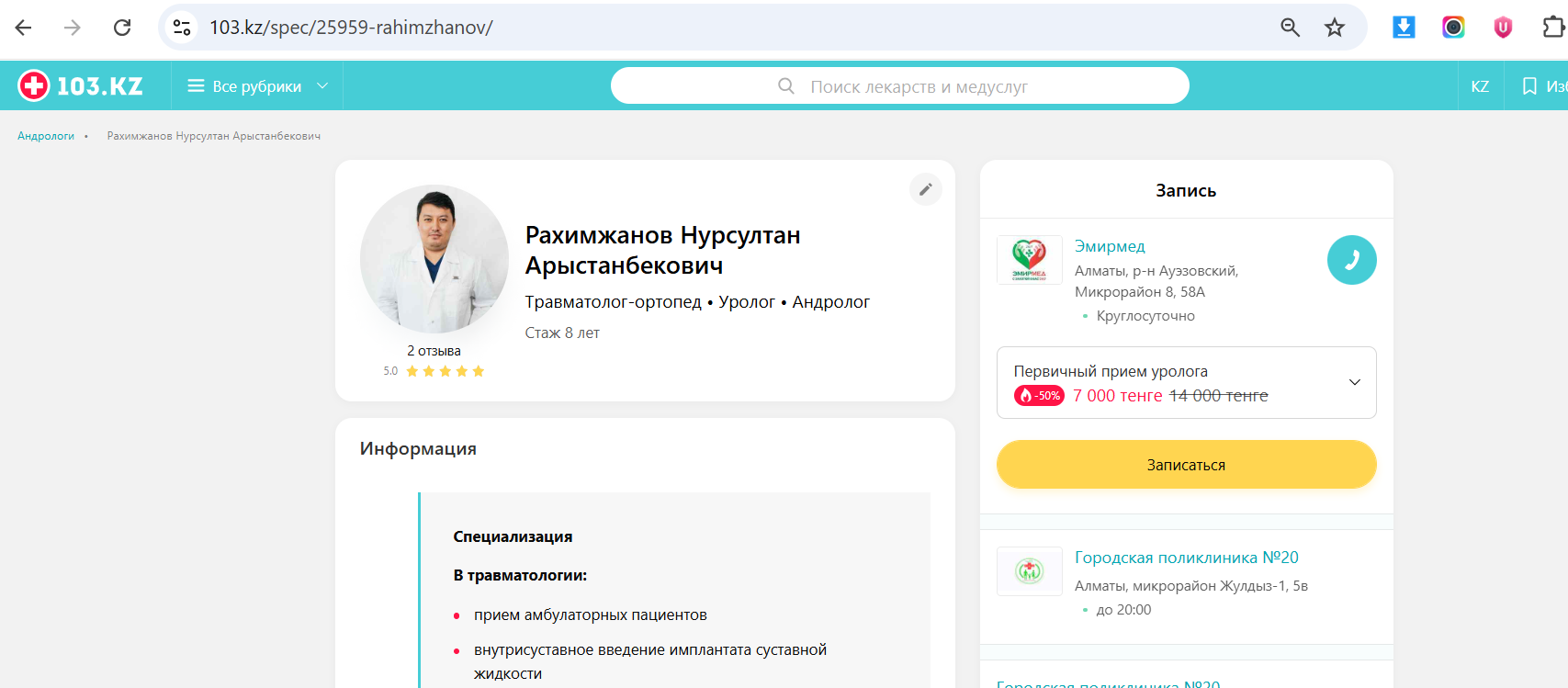Open the Эмирмед clinic link
The image size is (1568, 688).
tap(1110, 246)
